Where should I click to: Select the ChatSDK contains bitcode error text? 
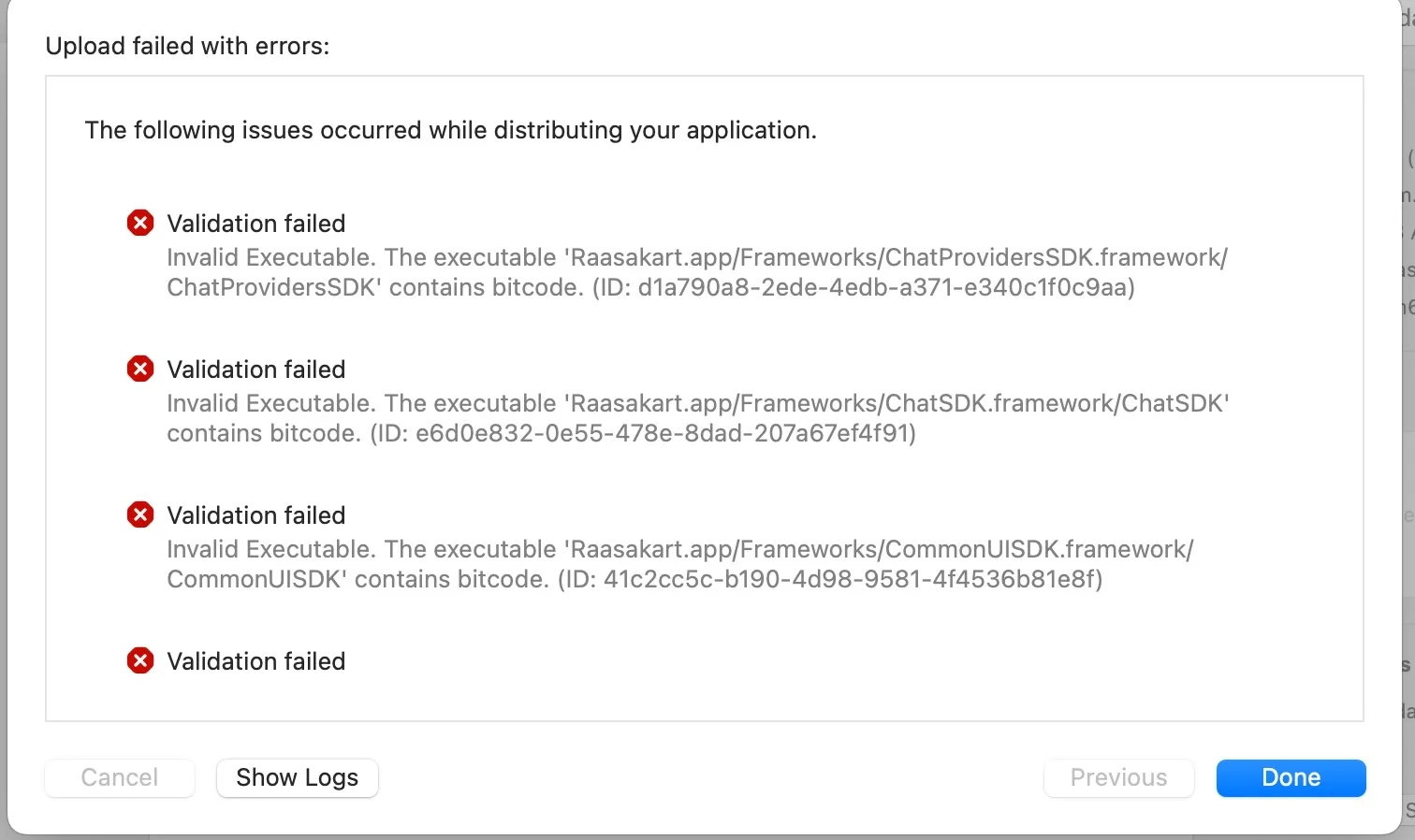[698, 418]
